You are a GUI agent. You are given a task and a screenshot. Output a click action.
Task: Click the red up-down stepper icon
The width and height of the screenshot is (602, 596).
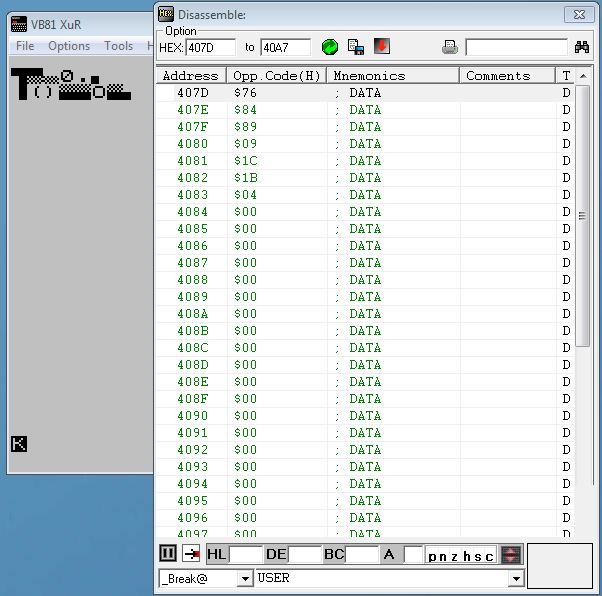(x=511, y=555)
